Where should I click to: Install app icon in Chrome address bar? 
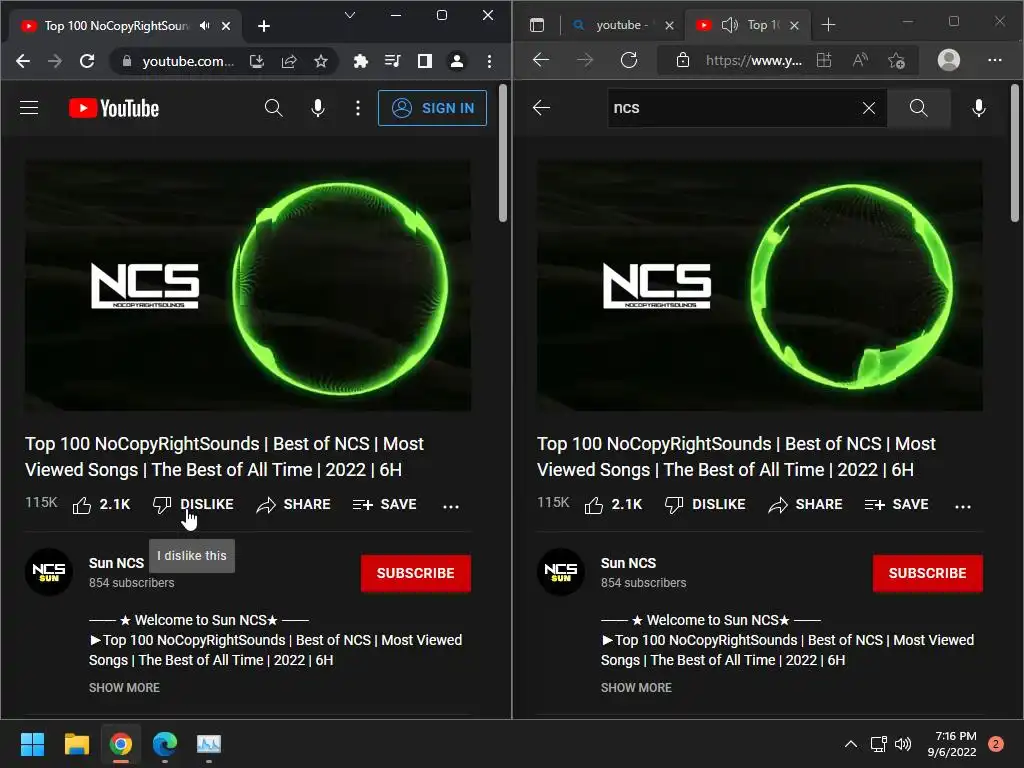click(257, 61)
